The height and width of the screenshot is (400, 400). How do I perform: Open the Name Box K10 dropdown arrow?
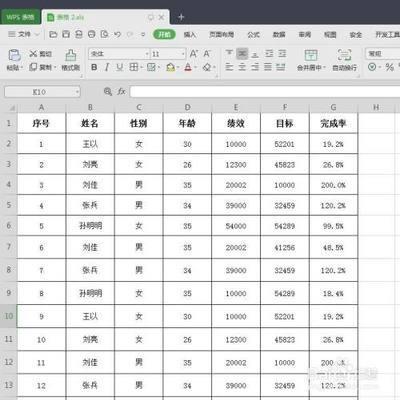pos(77,92)
